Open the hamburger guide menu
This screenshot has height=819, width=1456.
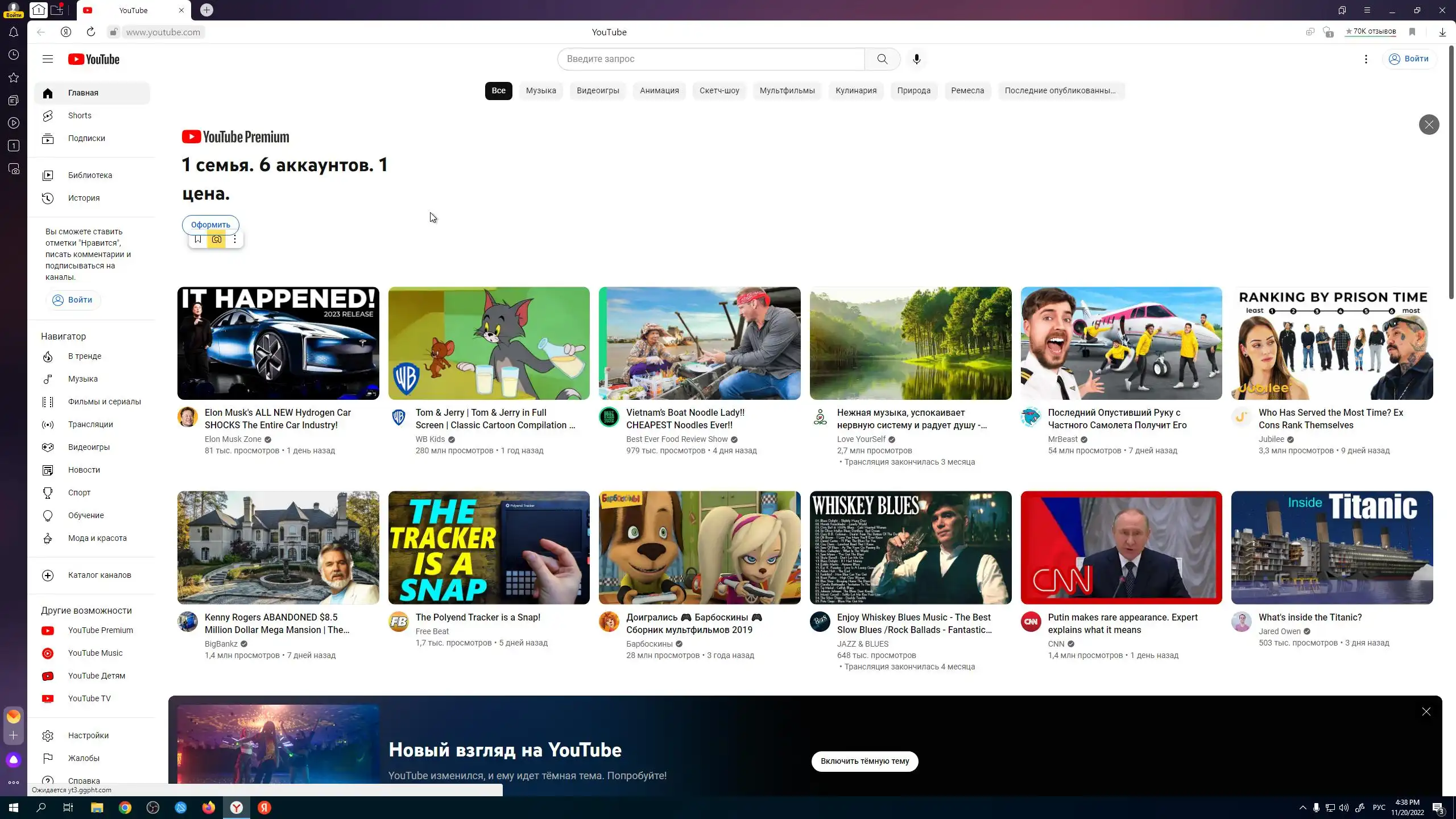tap(48, 59)
